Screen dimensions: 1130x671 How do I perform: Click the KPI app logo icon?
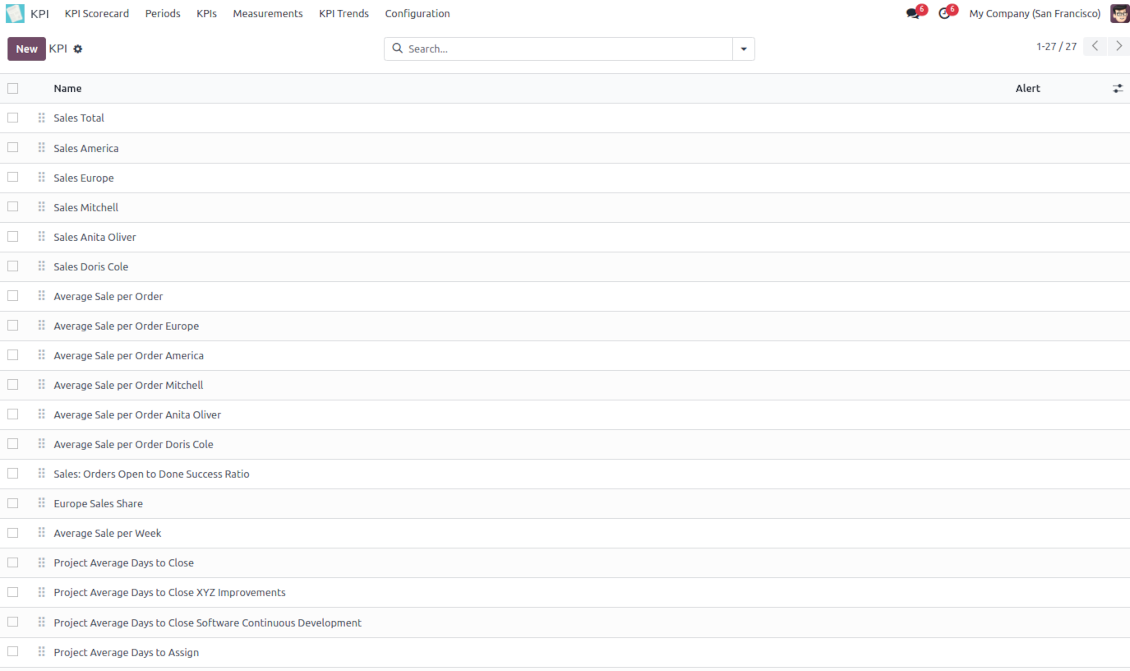pos(15,14)
